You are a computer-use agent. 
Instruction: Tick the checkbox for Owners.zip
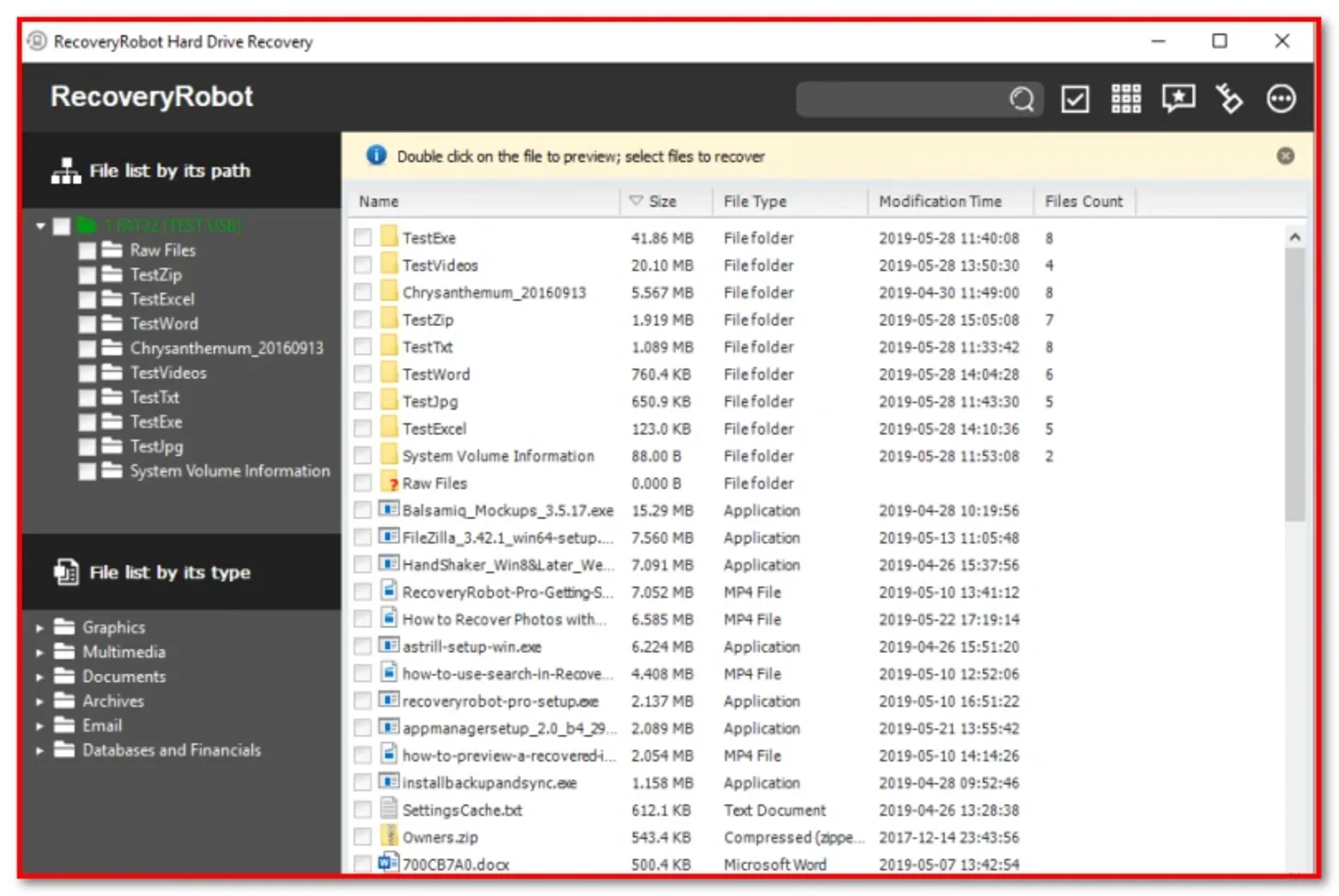pyautogui.click(x=363, y=837)
